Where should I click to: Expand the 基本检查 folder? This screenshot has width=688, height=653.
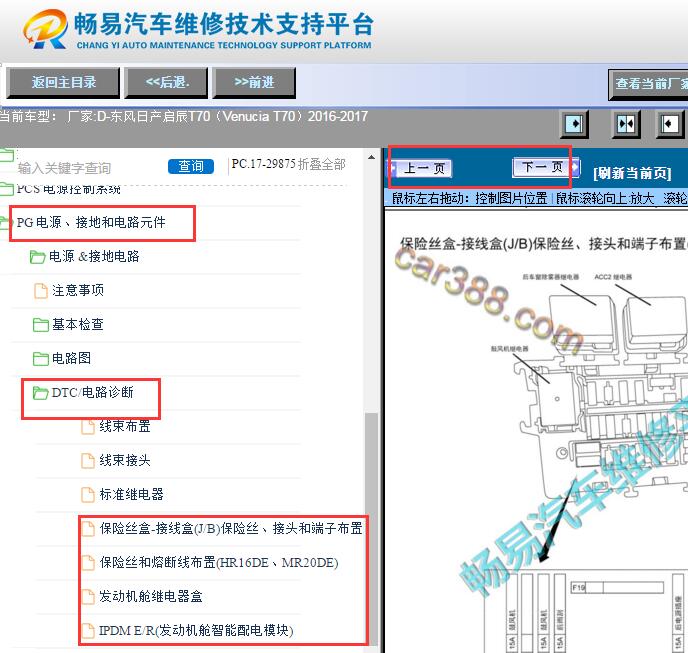click(x=78, y=324)
